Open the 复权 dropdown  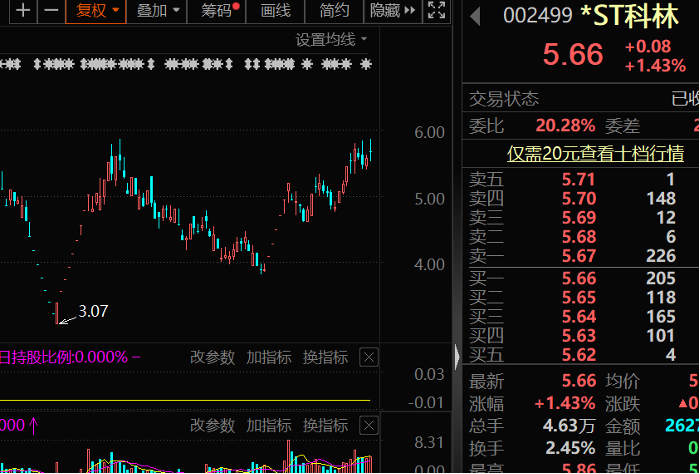pyautogui.click(x=96, y=11)
